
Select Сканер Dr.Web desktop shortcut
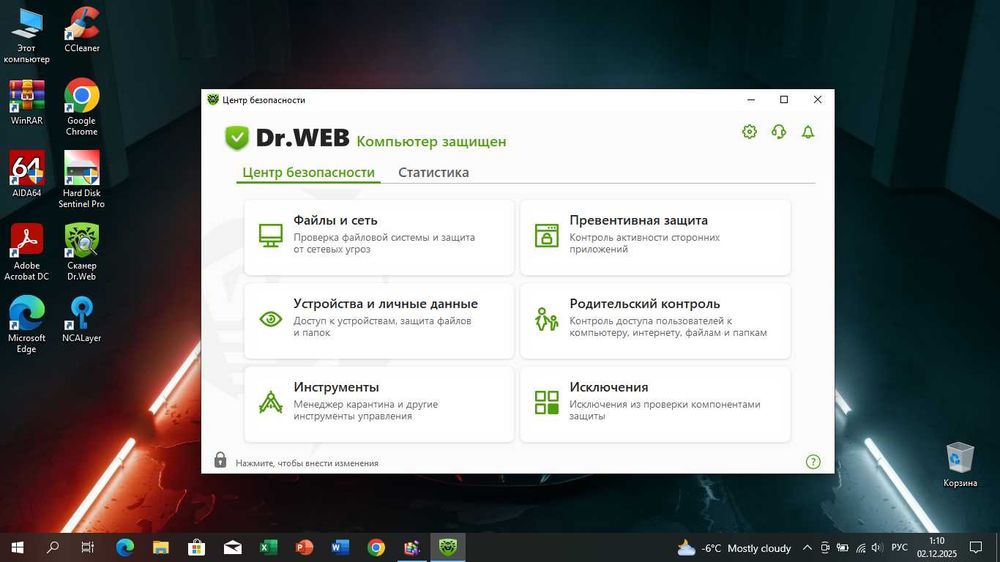tap(82, 253)
